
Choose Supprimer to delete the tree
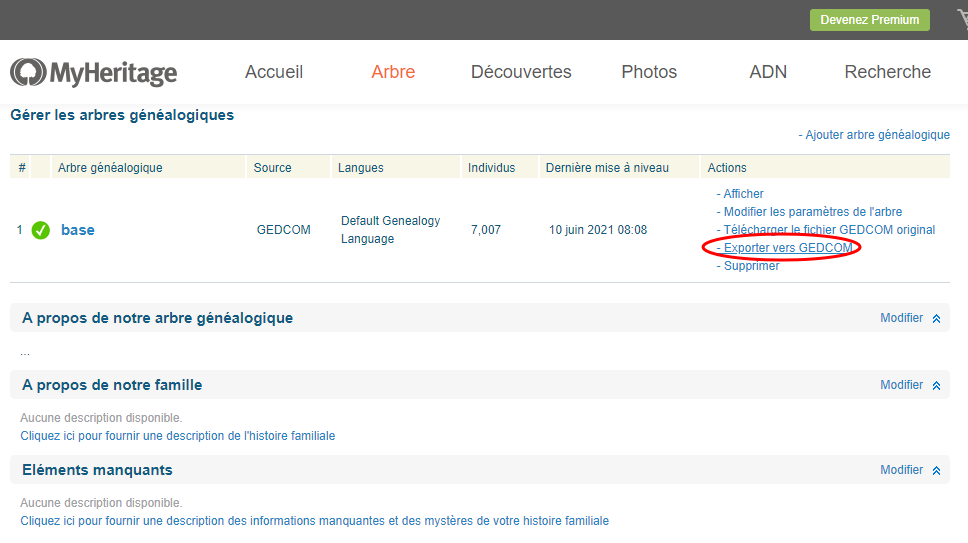click(x=751, y=266)
